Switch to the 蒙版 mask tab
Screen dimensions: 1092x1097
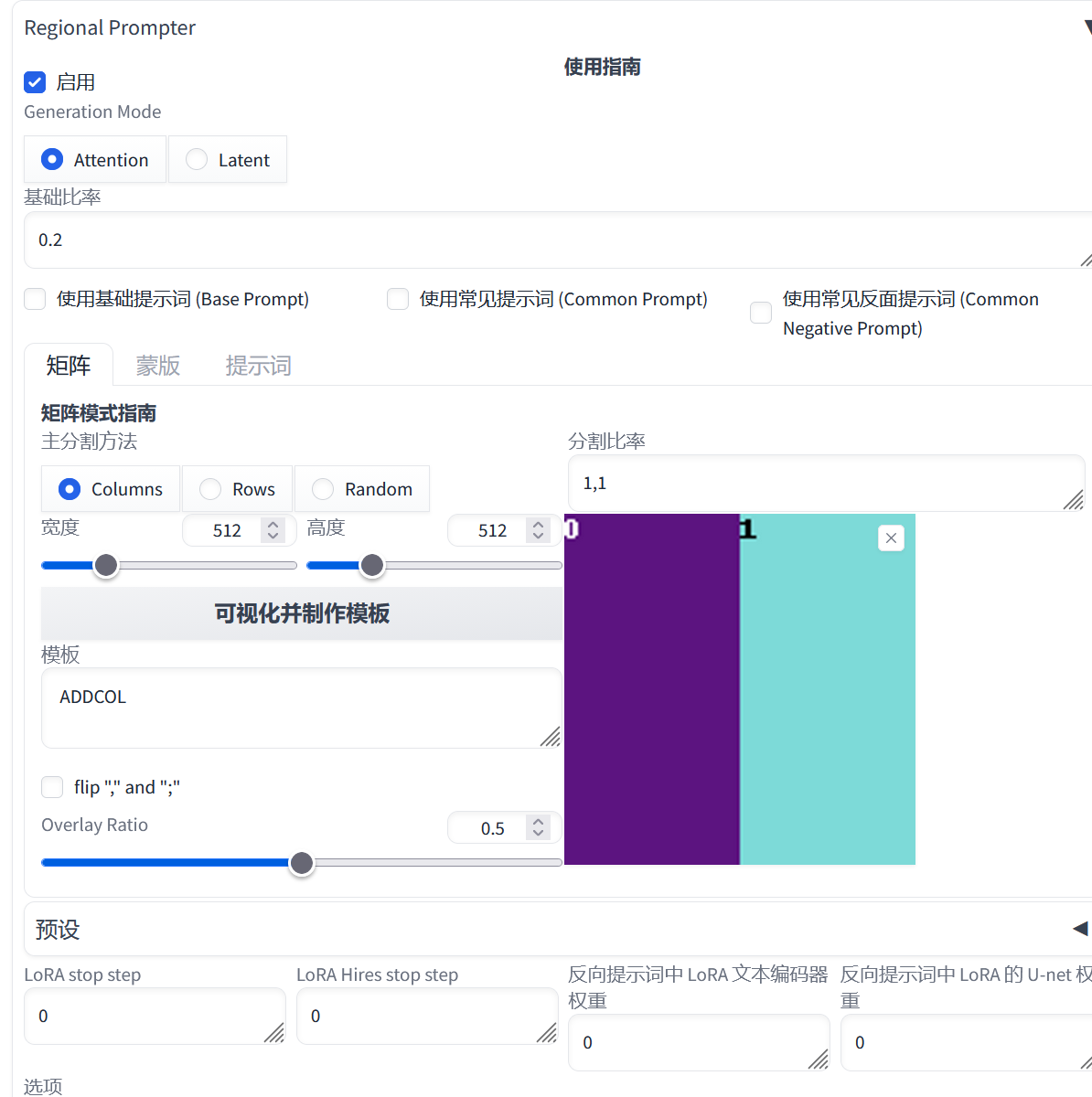pos(157,366)
